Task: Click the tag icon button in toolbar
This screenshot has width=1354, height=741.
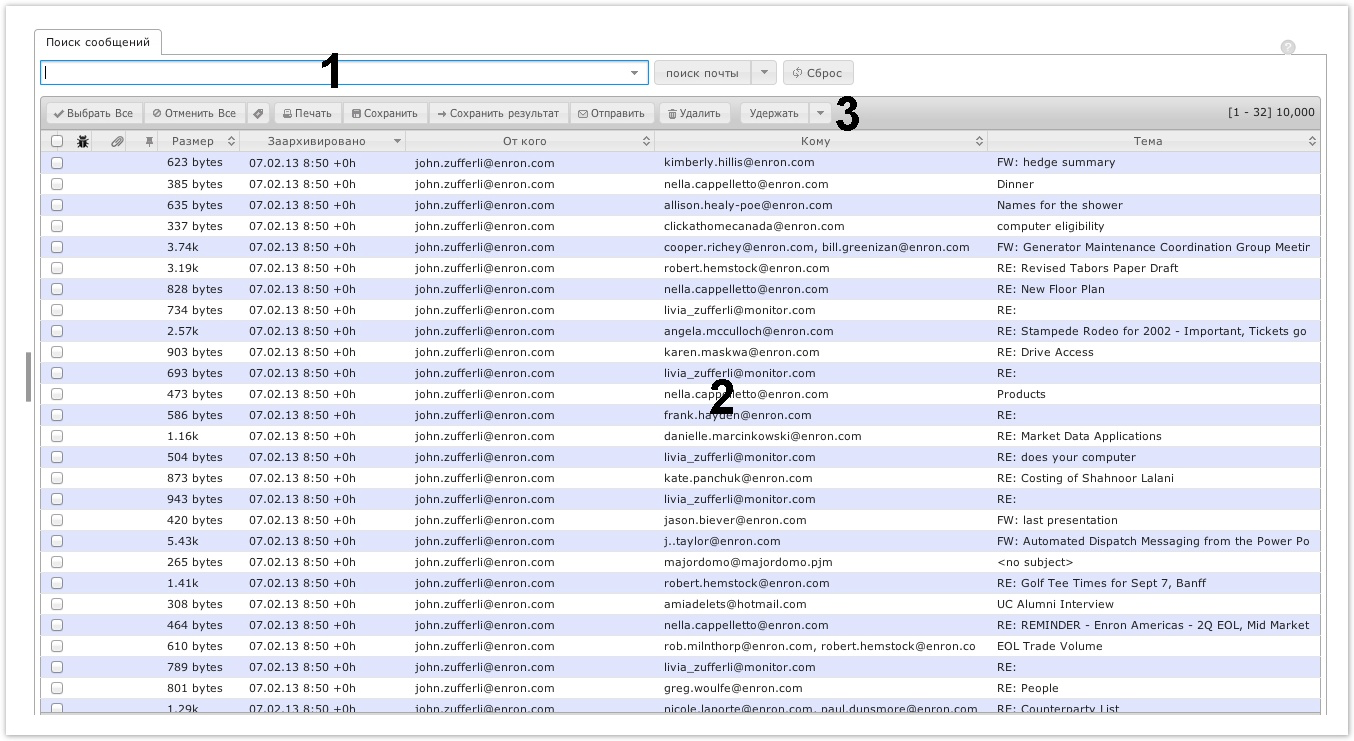Action: click(258, 114)
